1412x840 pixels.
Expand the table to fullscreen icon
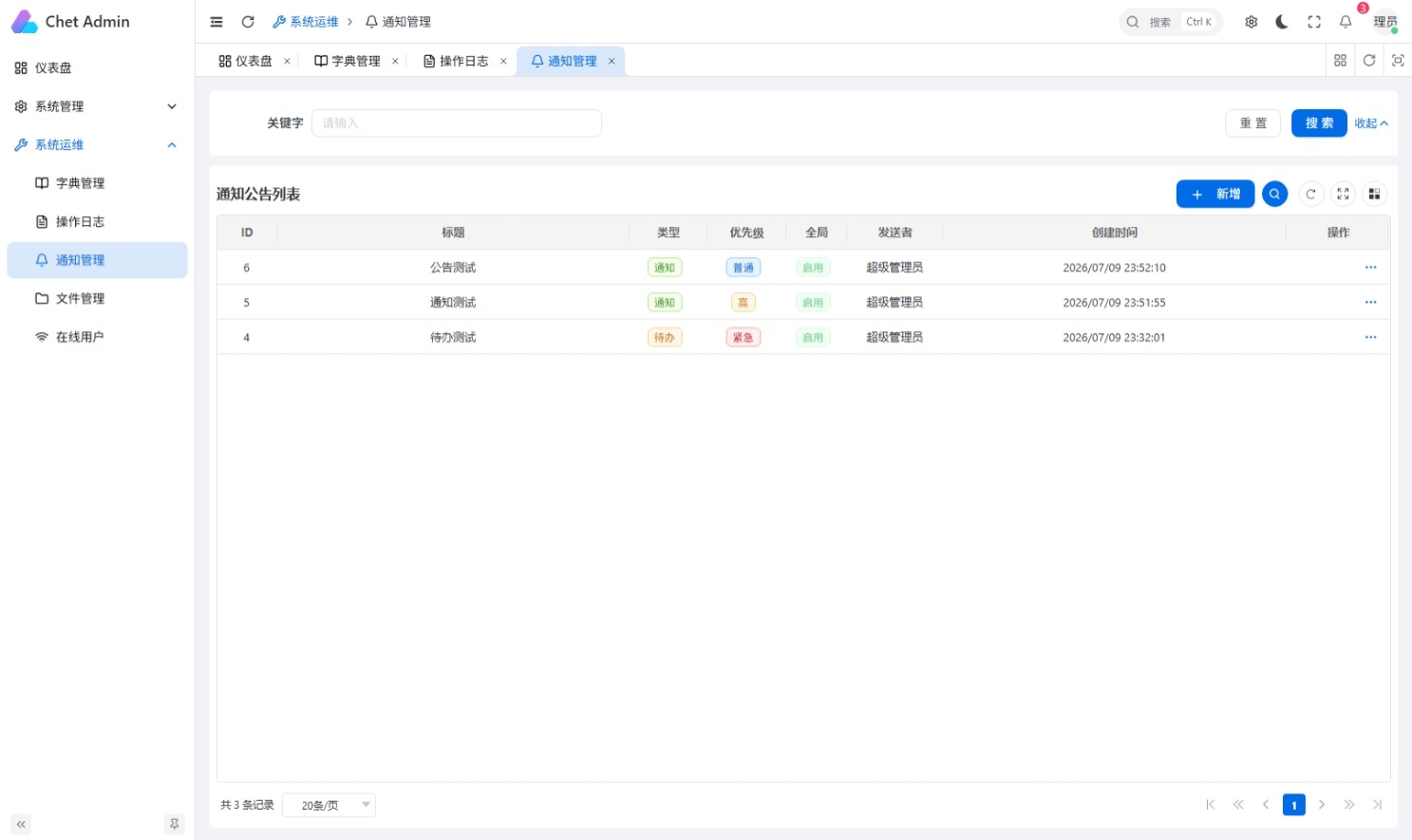pos(1343,194)
